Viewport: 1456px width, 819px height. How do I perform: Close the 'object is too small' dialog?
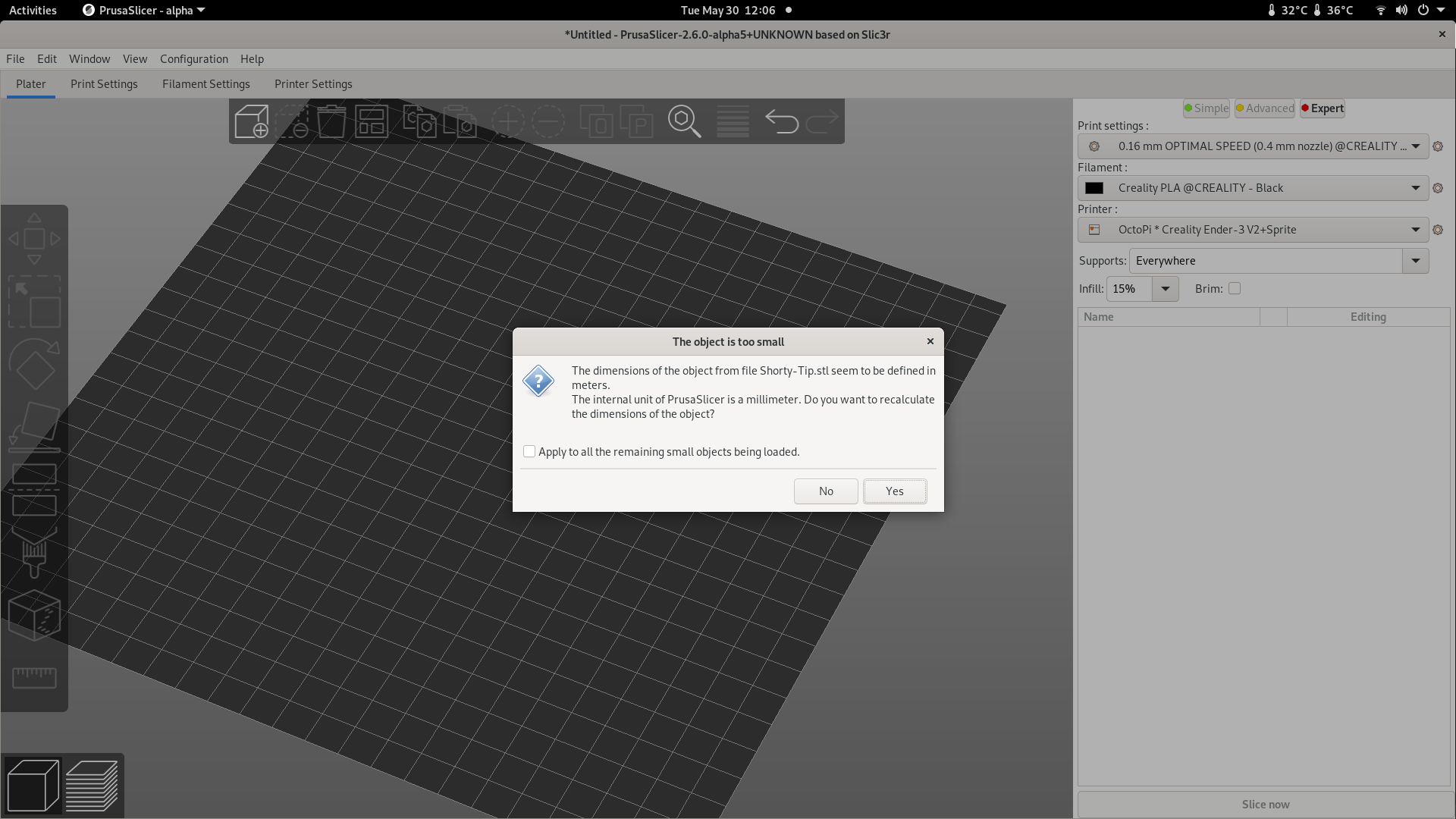click(930, 341)
